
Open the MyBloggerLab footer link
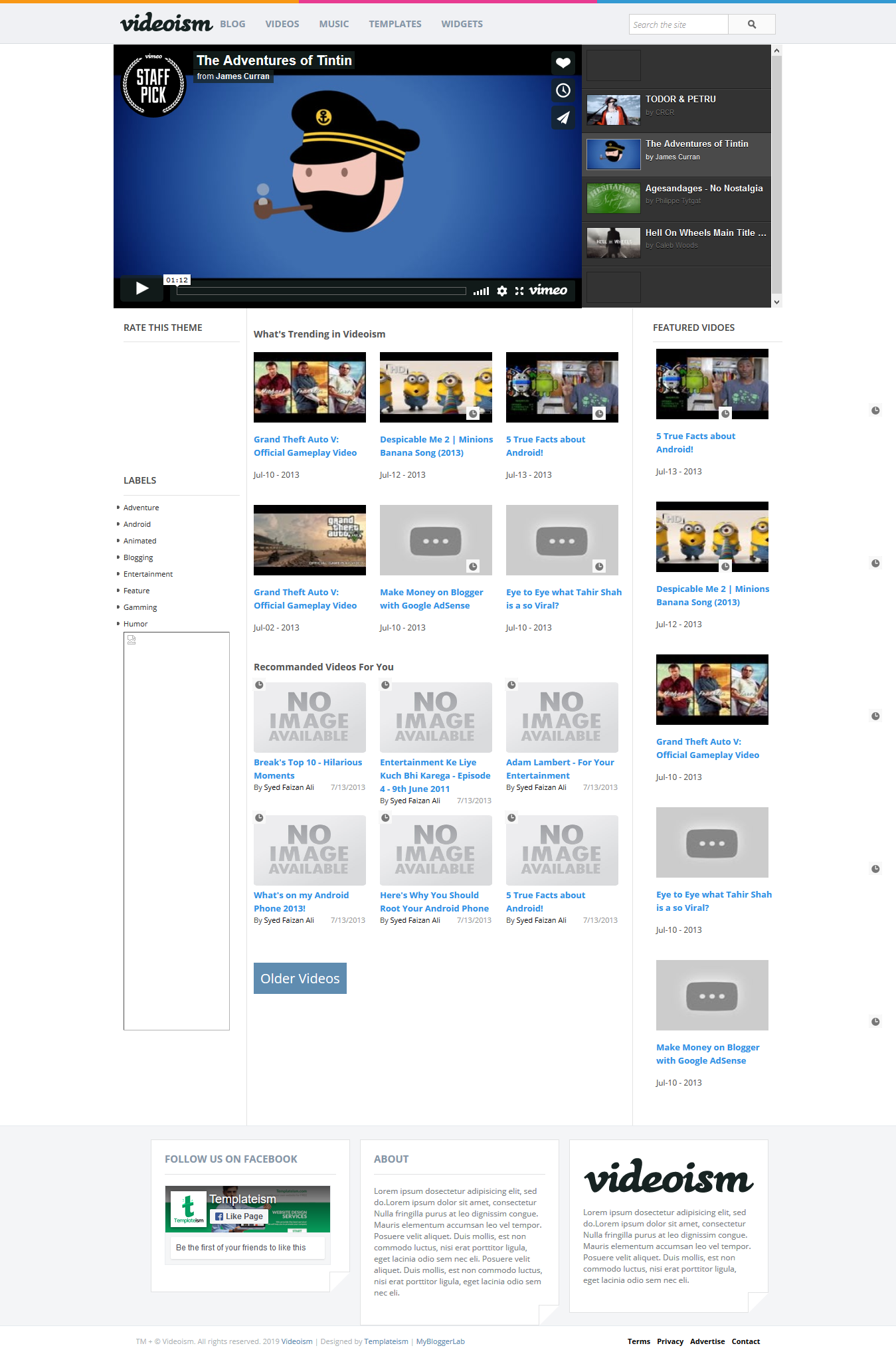click(x=440, y=1341)
